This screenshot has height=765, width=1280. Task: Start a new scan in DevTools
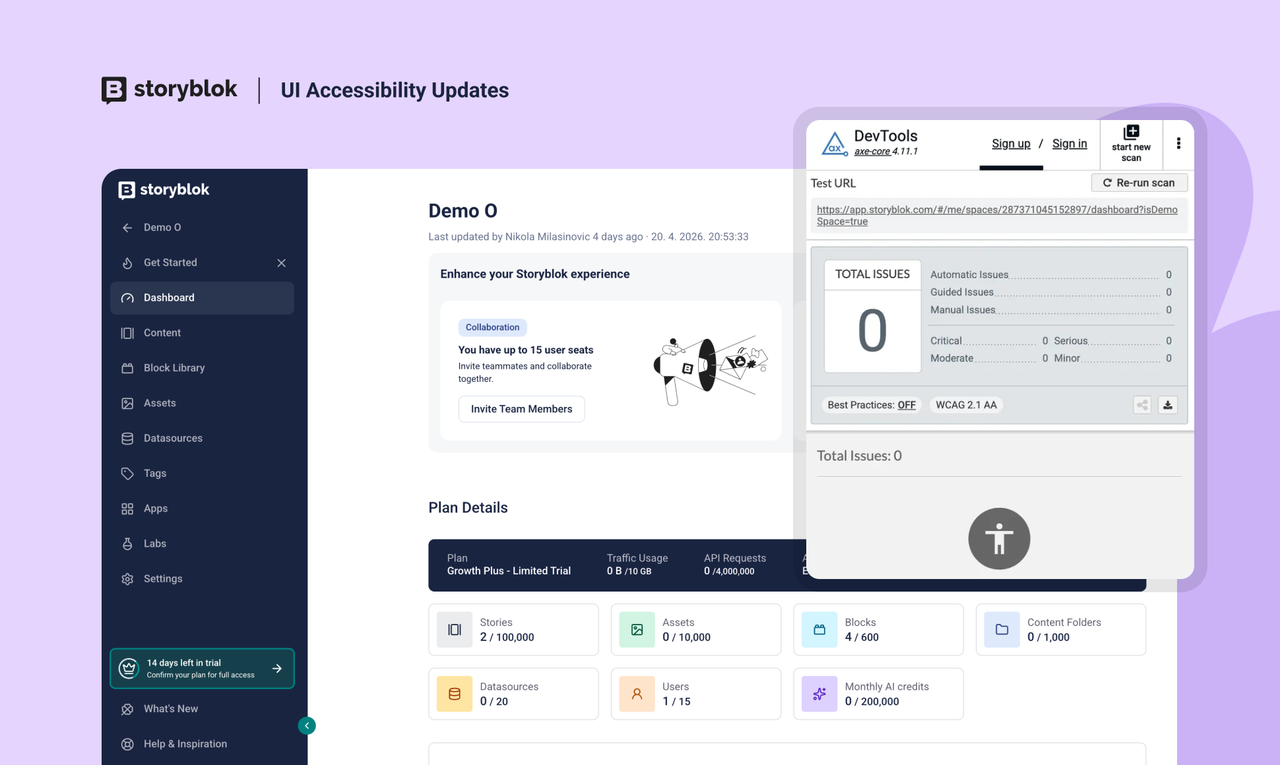click(x=1130, y=143)
